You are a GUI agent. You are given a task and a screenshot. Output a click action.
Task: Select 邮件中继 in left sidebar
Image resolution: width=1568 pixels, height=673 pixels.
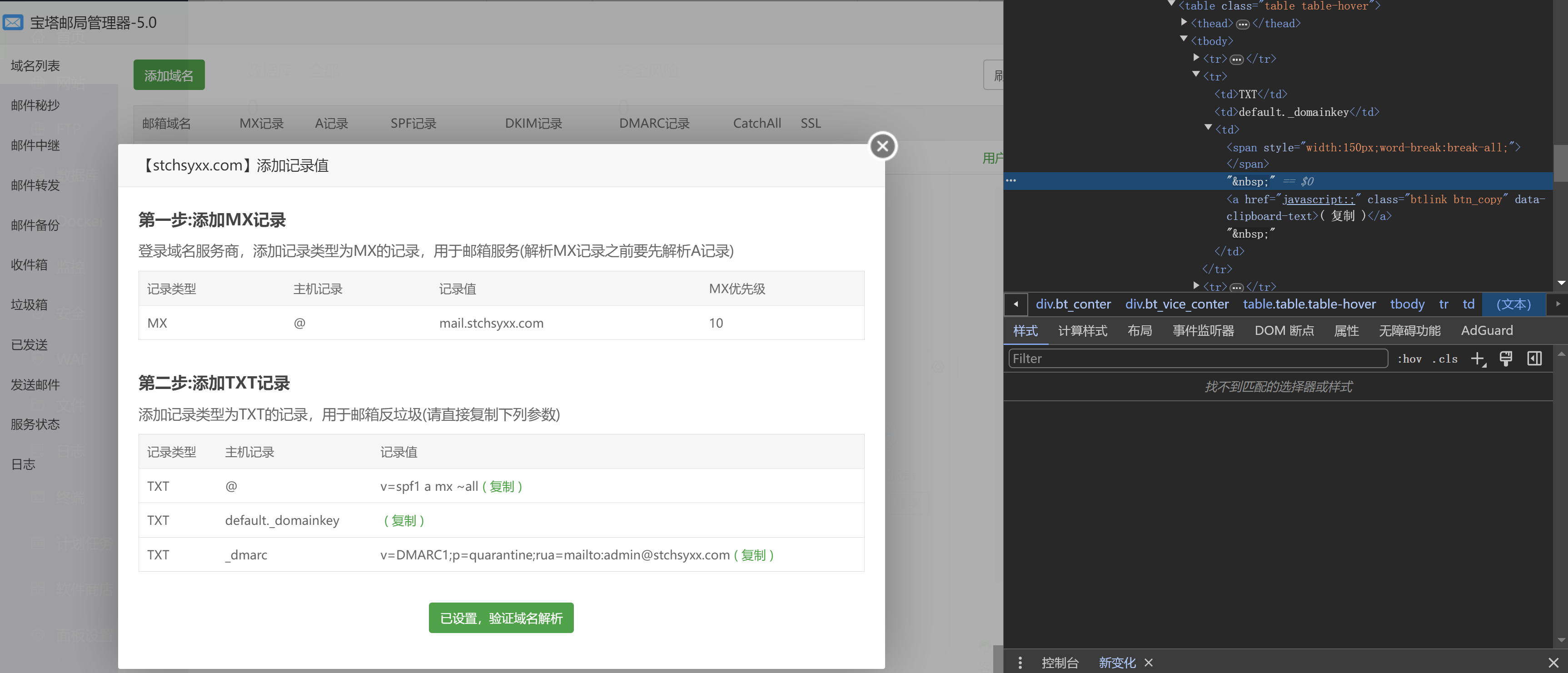point(35,145)
